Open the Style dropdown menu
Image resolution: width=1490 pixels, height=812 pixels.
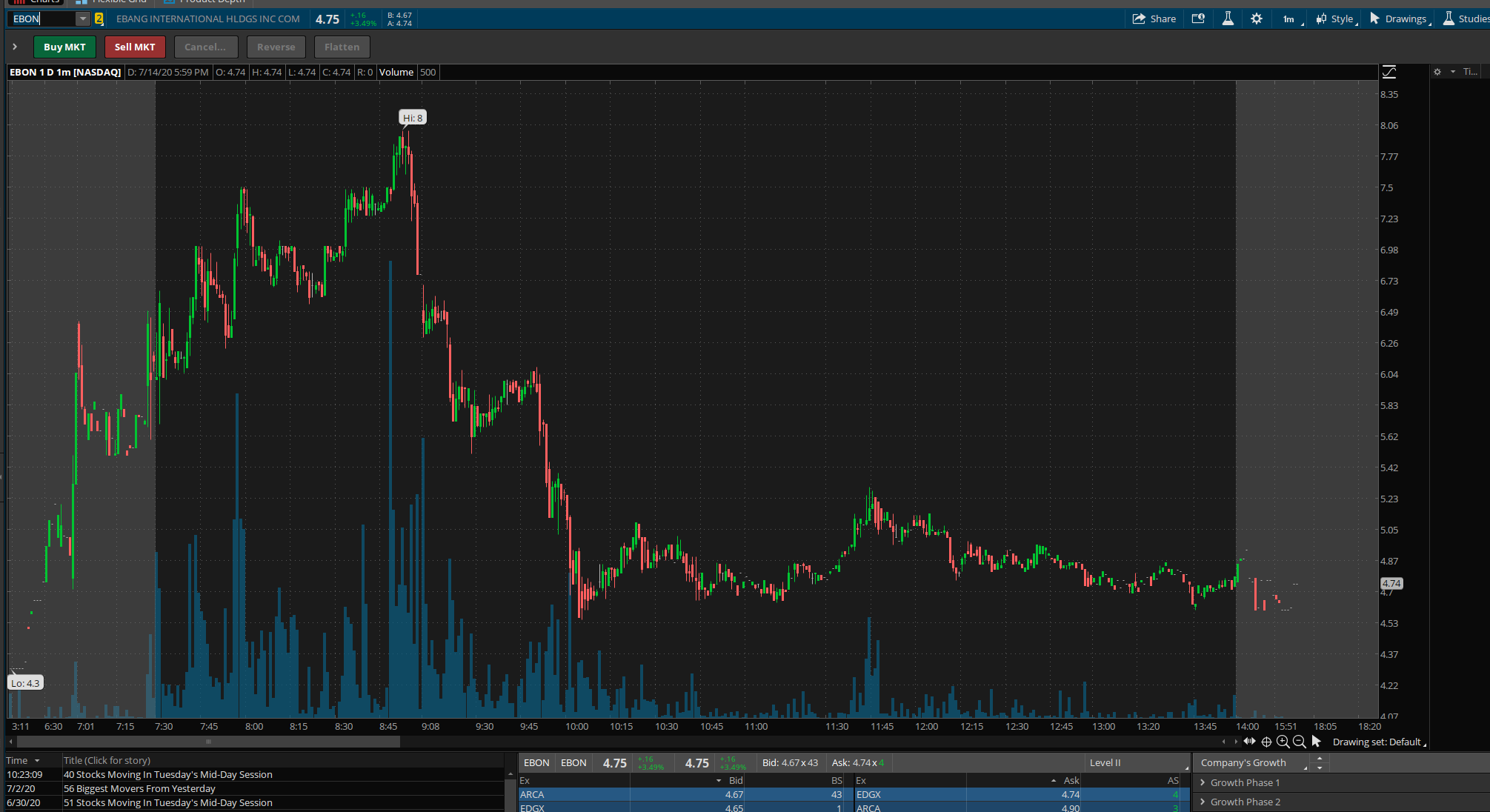tap(1337, 19)
